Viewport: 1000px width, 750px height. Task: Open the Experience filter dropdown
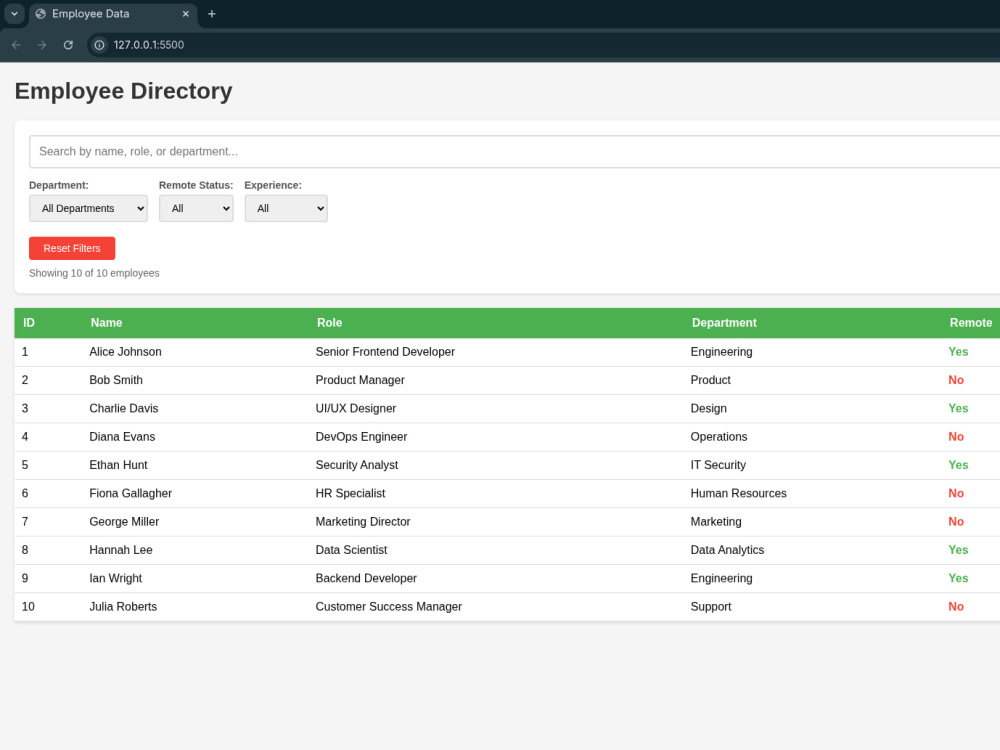286,208
